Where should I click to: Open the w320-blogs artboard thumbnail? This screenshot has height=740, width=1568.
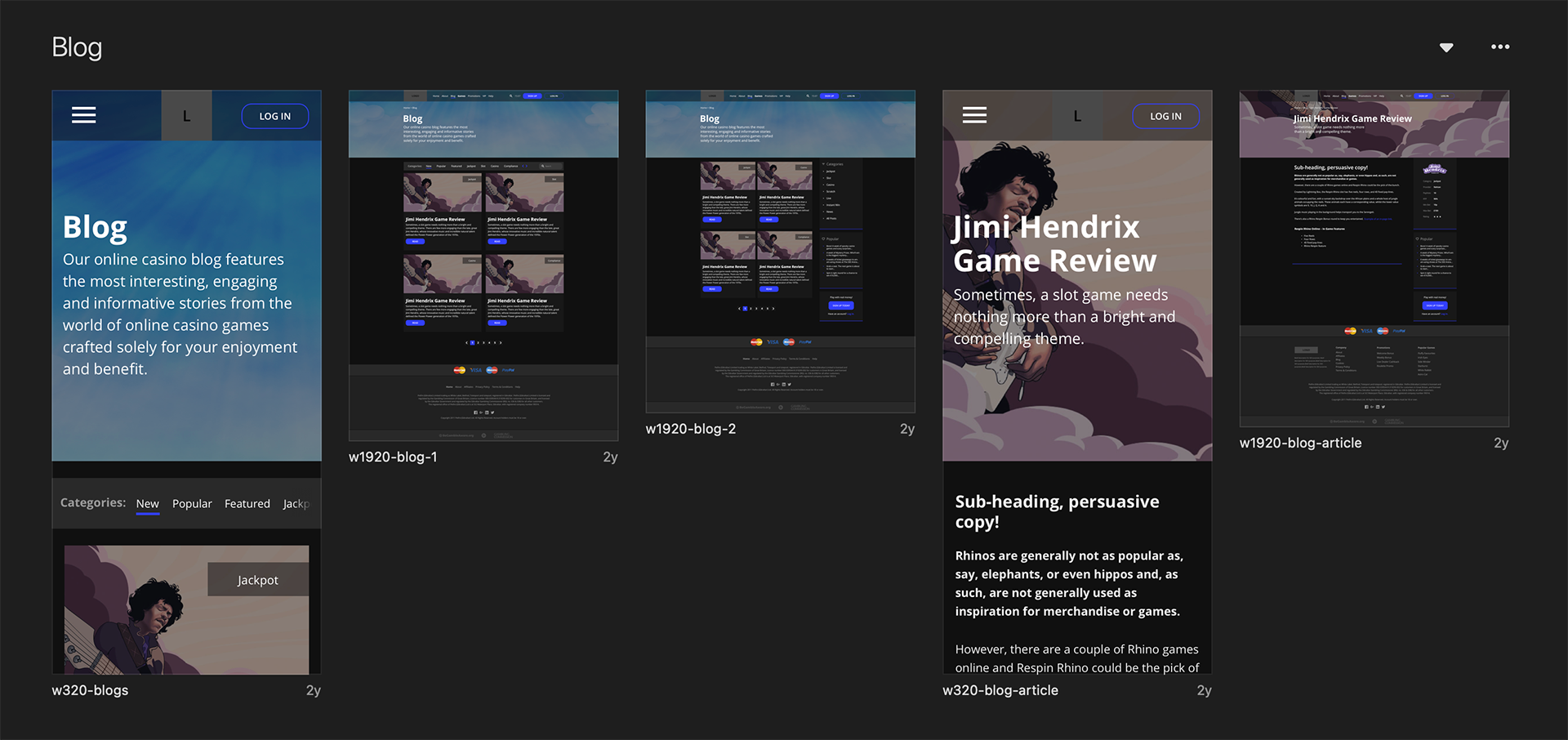(x=186, y=381)
